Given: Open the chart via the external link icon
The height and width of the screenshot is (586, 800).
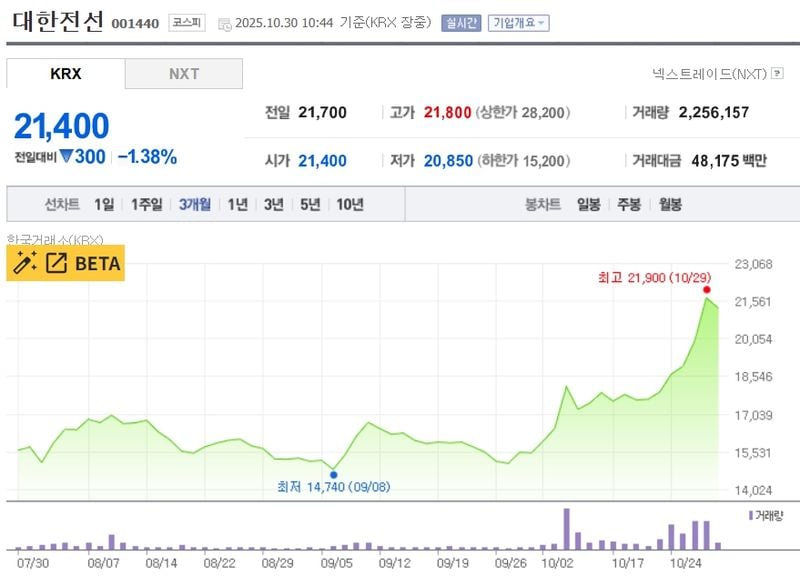Looking at the screenshot, I should point(57,262).
